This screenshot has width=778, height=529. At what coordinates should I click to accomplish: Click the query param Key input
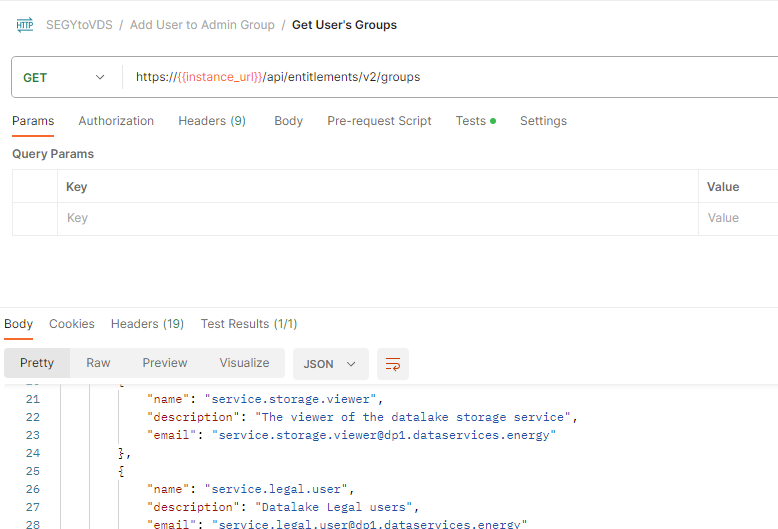coord(378,218)
